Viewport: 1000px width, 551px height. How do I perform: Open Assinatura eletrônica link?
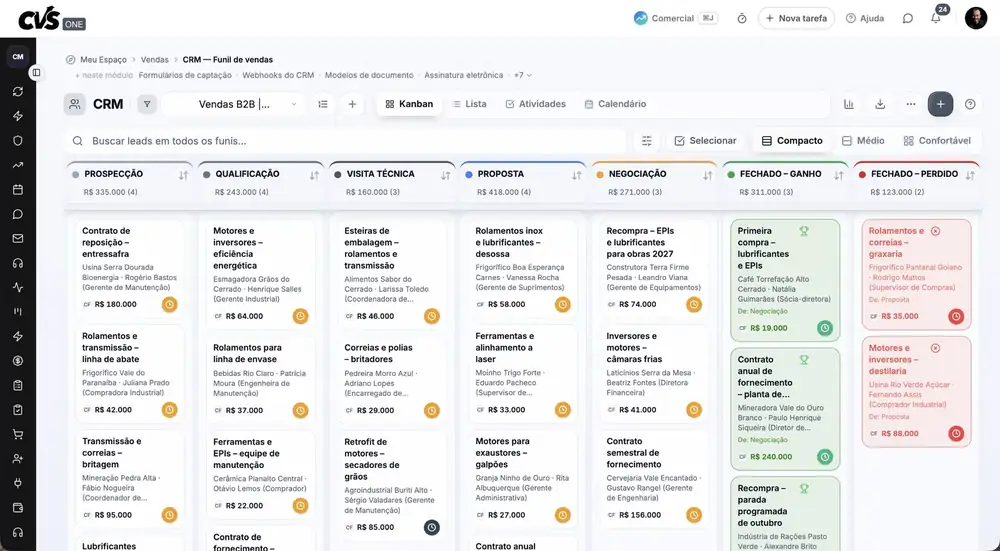point(464,75)
